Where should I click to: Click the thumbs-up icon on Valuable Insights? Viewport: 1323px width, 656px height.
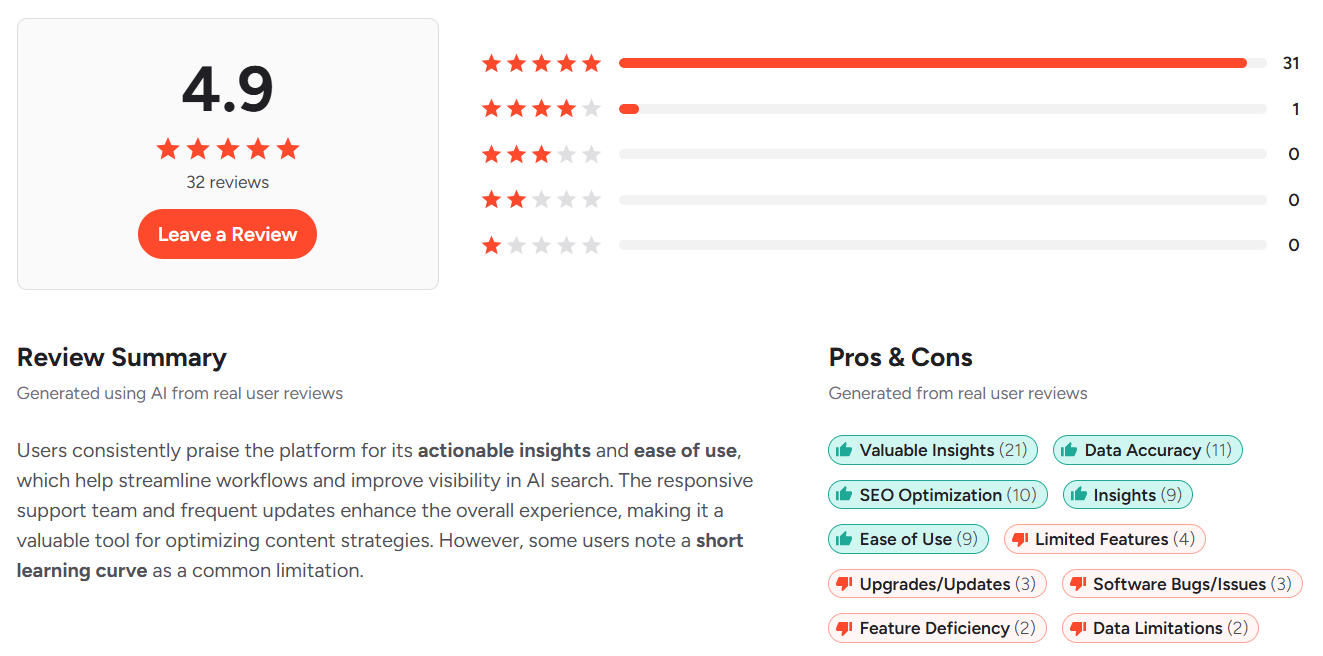point(842,450)
